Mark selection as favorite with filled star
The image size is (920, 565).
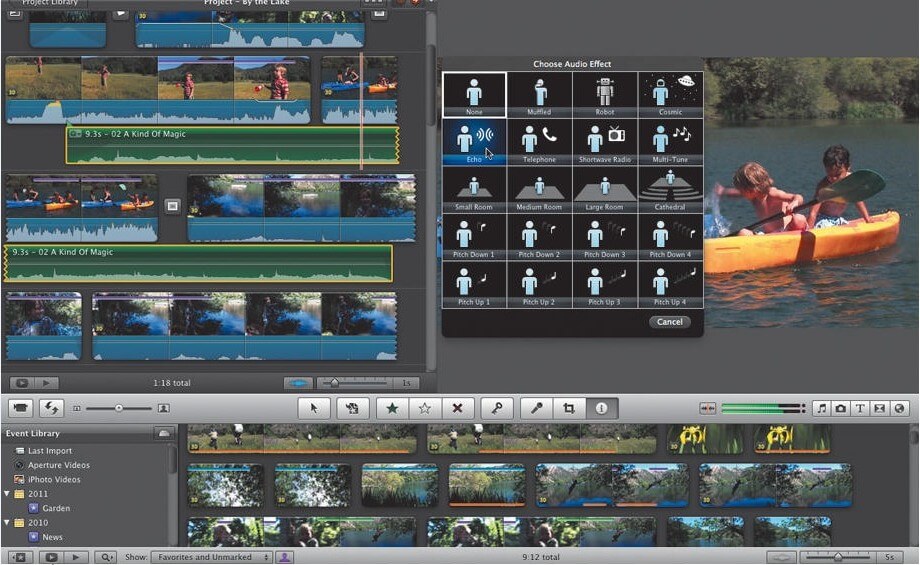pos(392,408)
